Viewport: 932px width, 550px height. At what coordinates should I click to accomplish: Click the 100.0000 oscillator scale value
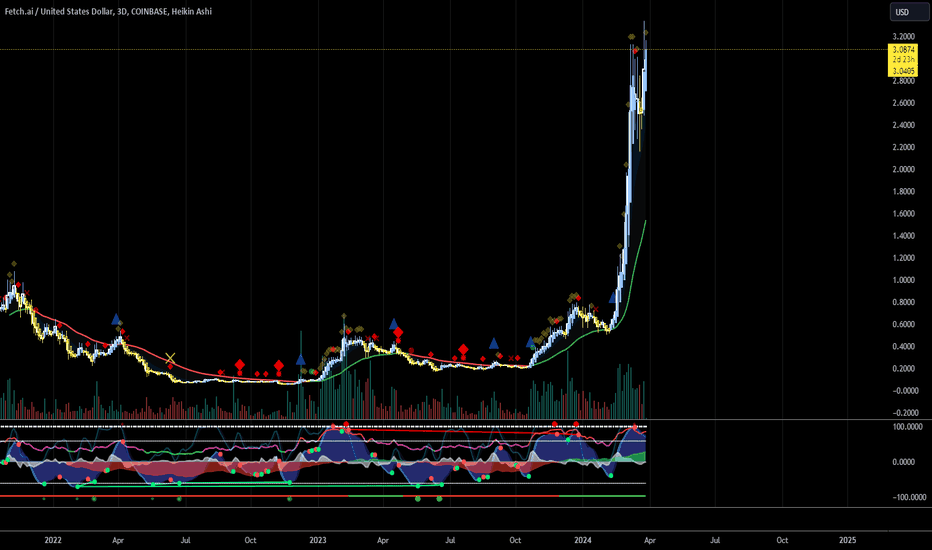click(x=907, y=426)
